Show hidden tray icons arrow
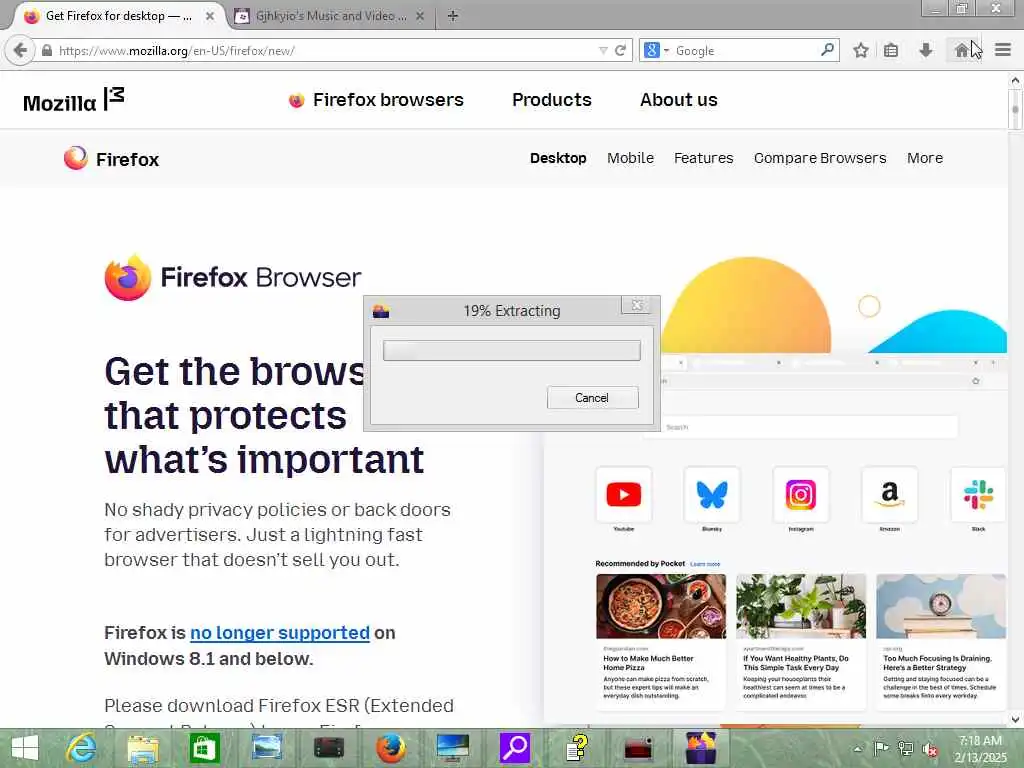This screenshot has height=768, width=1024. (x=858, y=749)
